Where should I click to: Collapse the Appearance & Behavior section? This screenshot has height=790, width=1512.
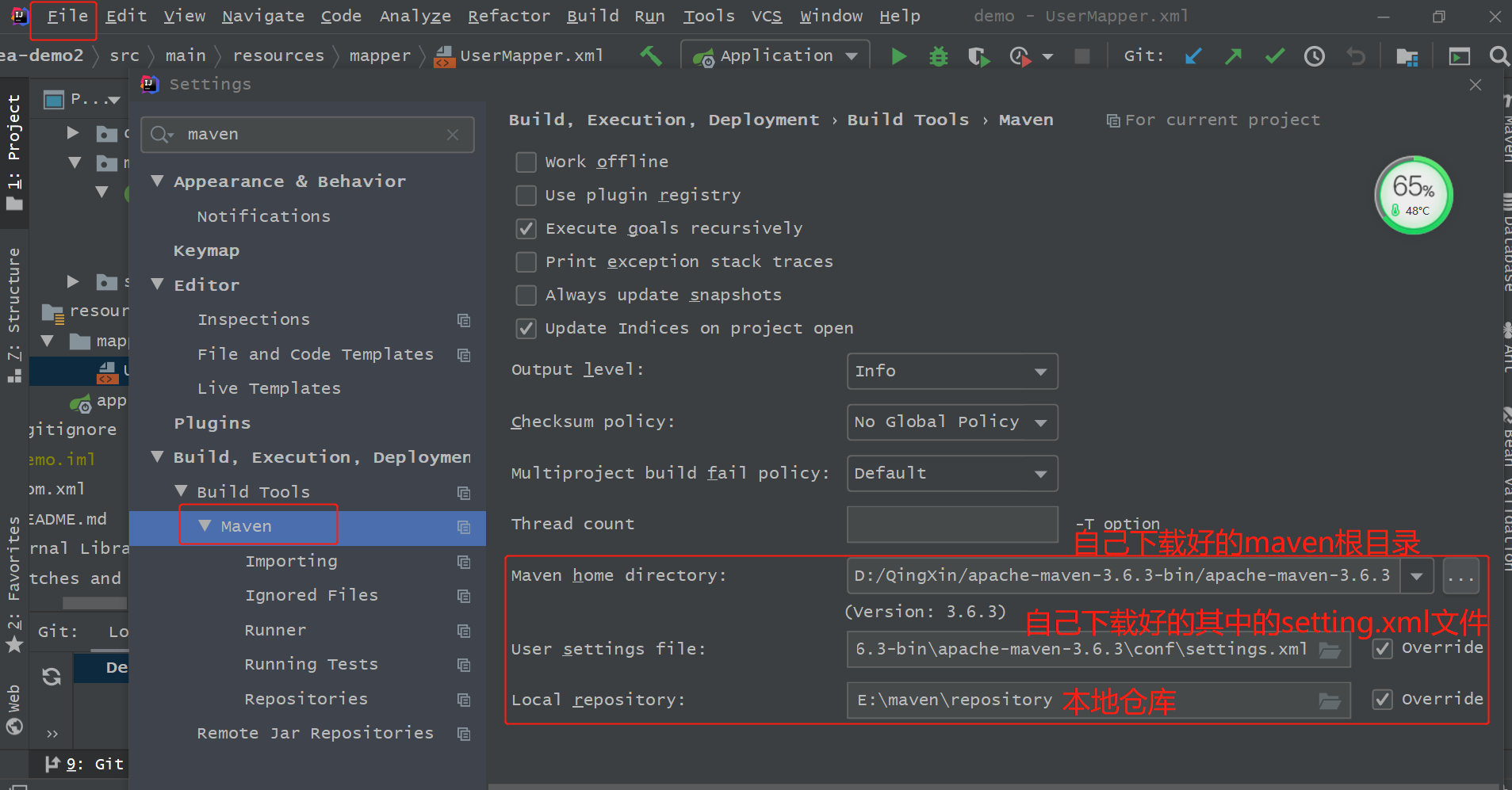tap(158, 181)
